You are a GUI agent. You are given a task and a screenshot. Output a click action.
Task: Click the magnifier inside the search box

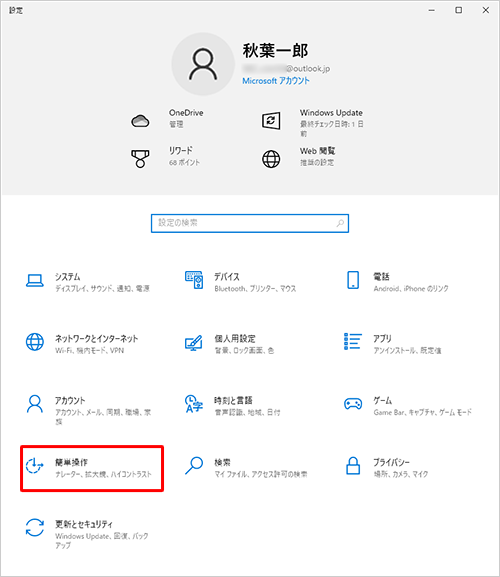340,223
